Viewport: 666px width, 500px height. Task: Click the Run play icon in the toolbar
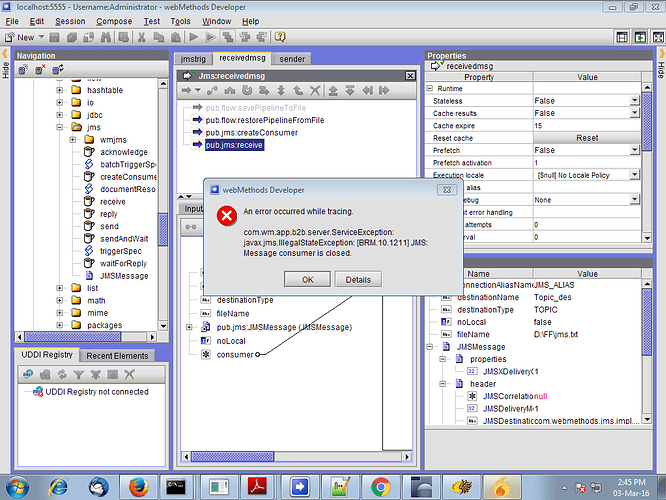(194, 37)
